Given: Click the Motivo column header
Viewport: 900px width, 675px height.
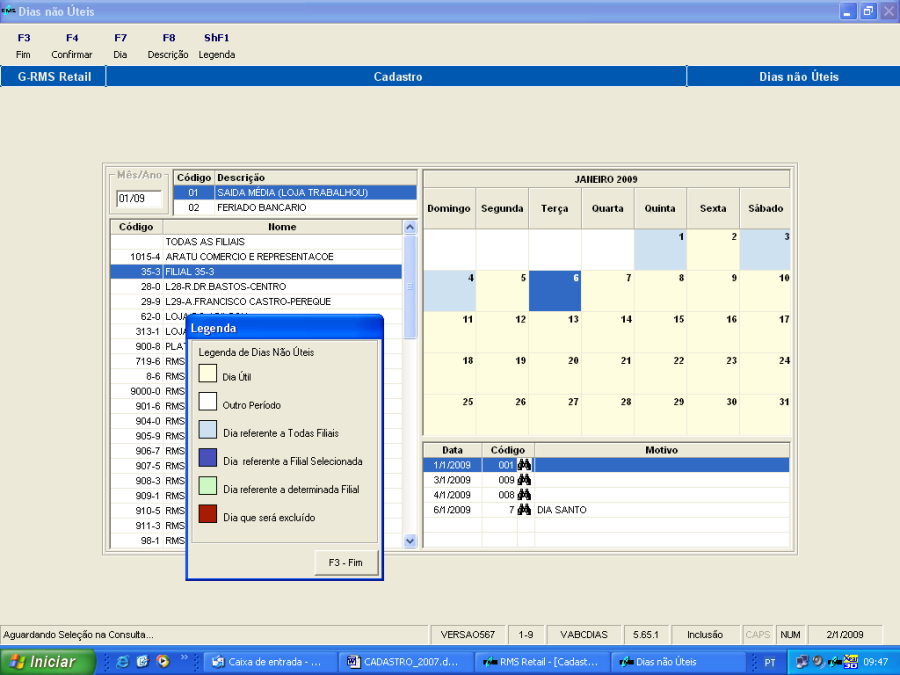Looking at the screenshot, I should click(662, 451).
